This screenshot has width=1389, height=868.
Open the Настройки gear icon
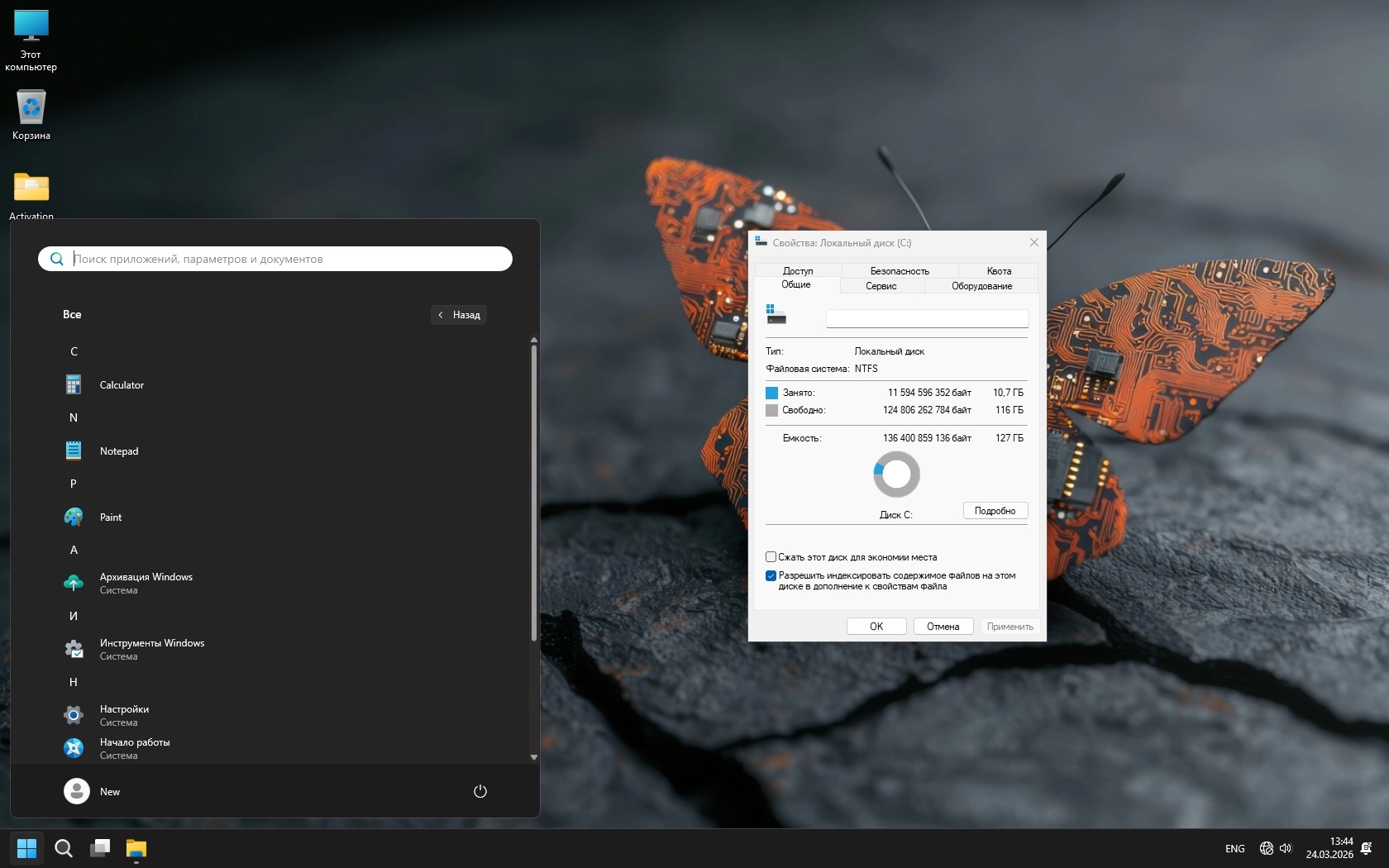[x=74, y=715]
